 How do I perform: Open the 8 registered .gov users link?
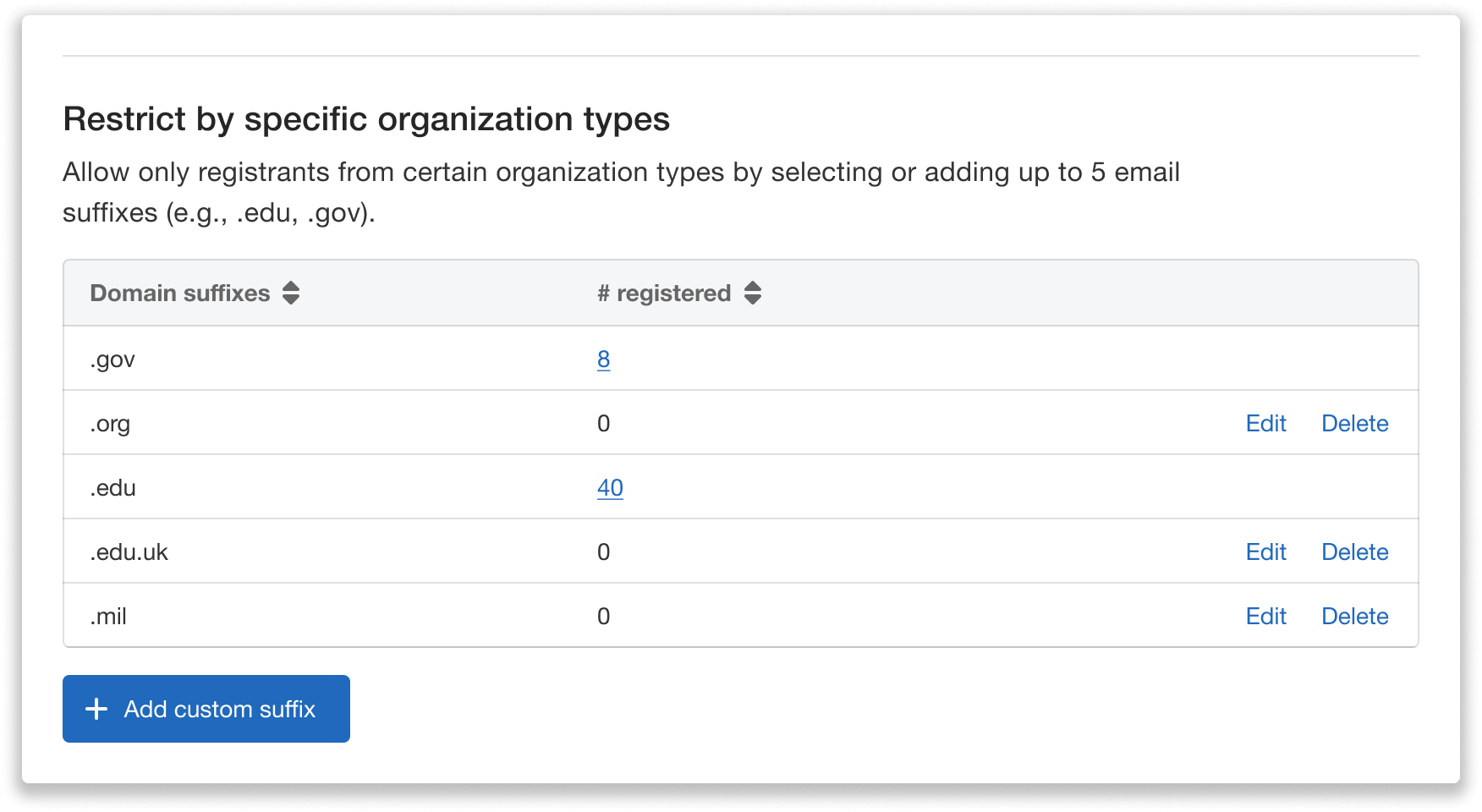pyautogui.click(x=603, y=359)
